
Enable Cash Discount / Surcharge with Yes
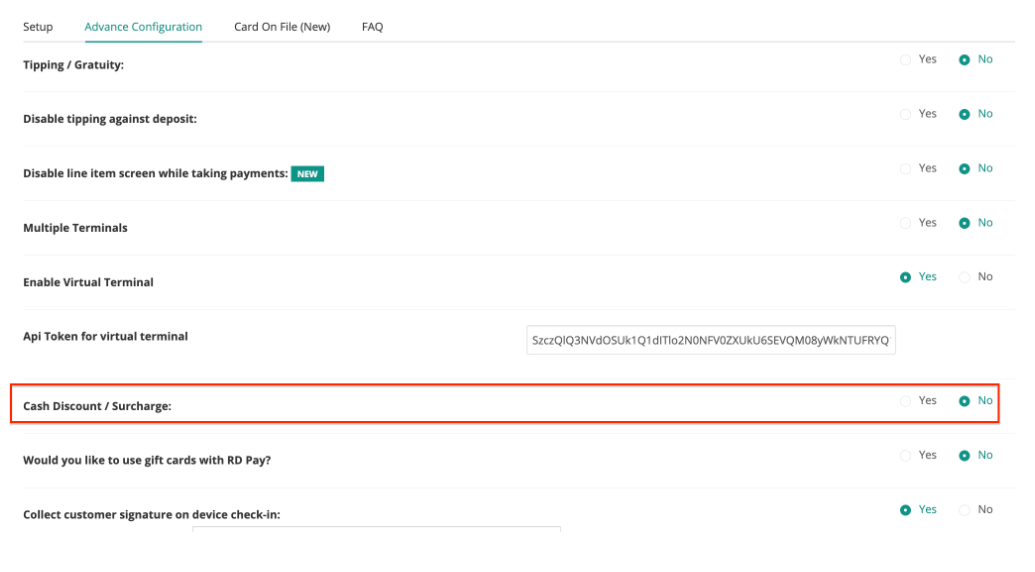click(x=906, y=401)
